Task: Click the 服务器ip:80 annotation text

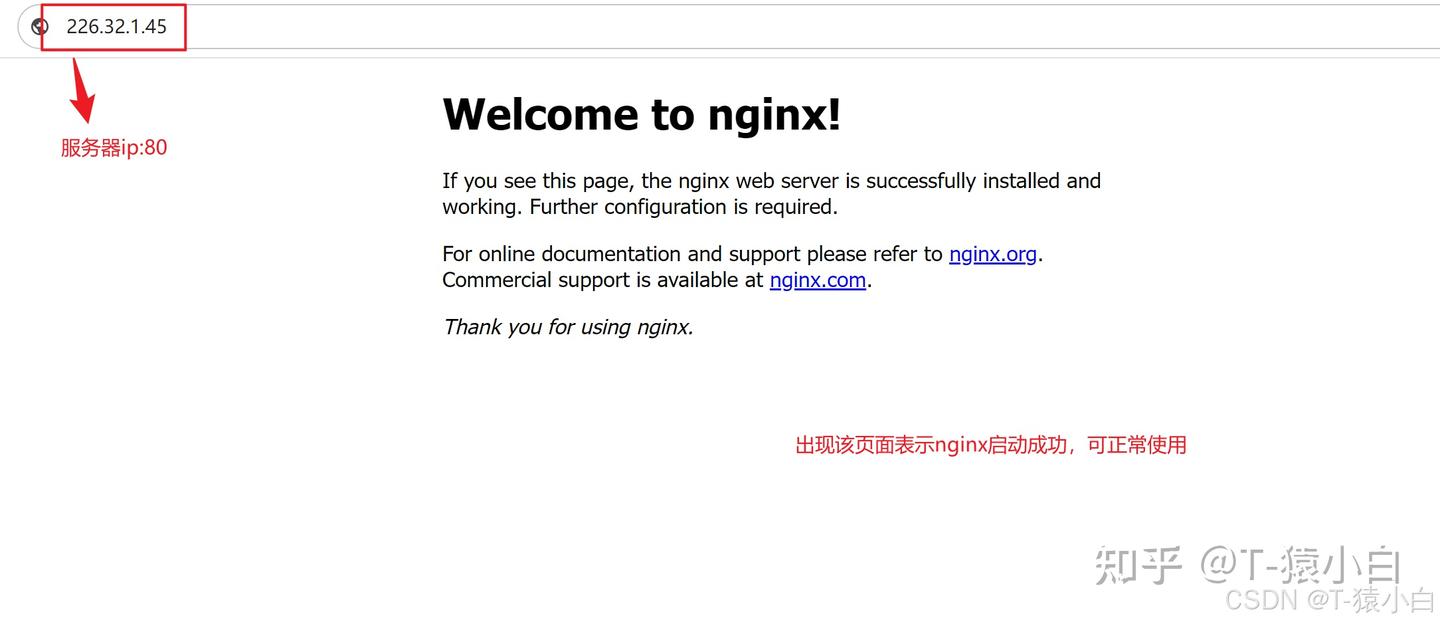Action: [x=113, y=147]
